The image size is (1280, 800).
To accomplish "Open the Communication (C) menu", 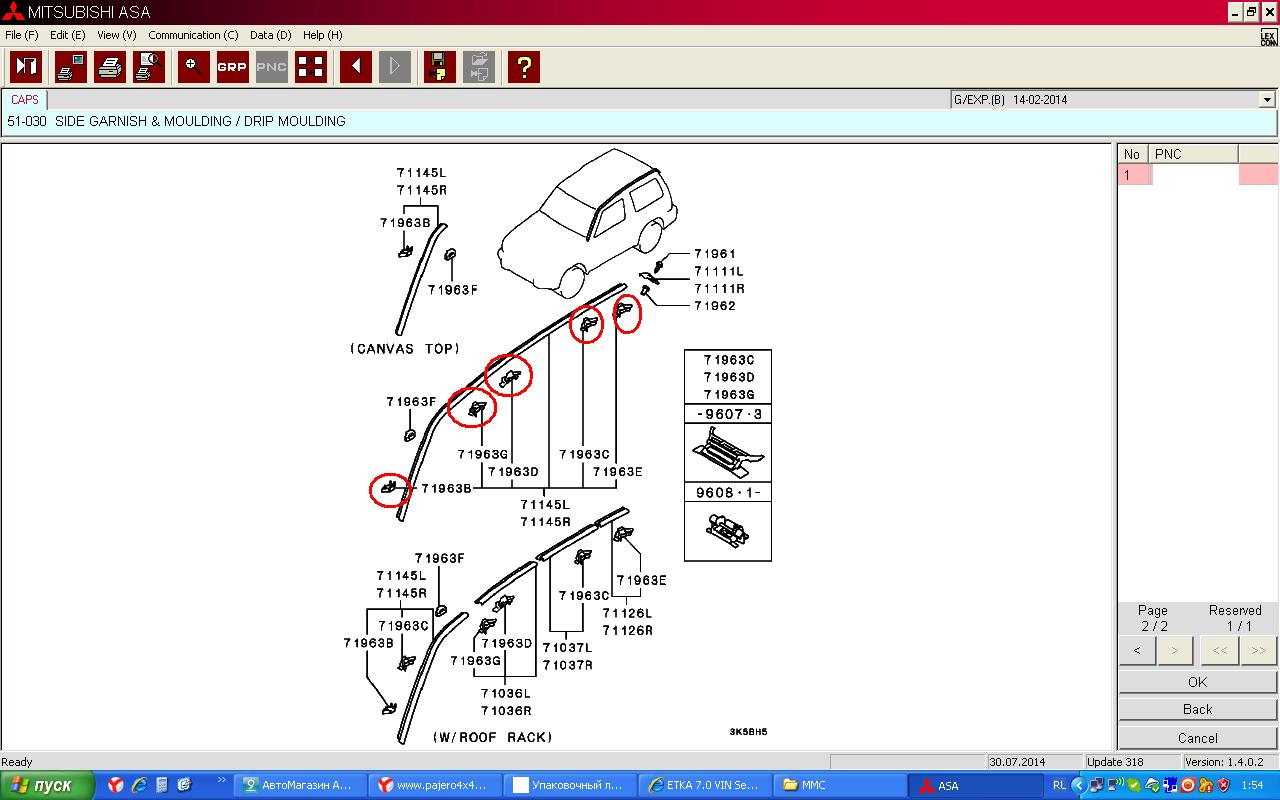I will pos(193,35).
